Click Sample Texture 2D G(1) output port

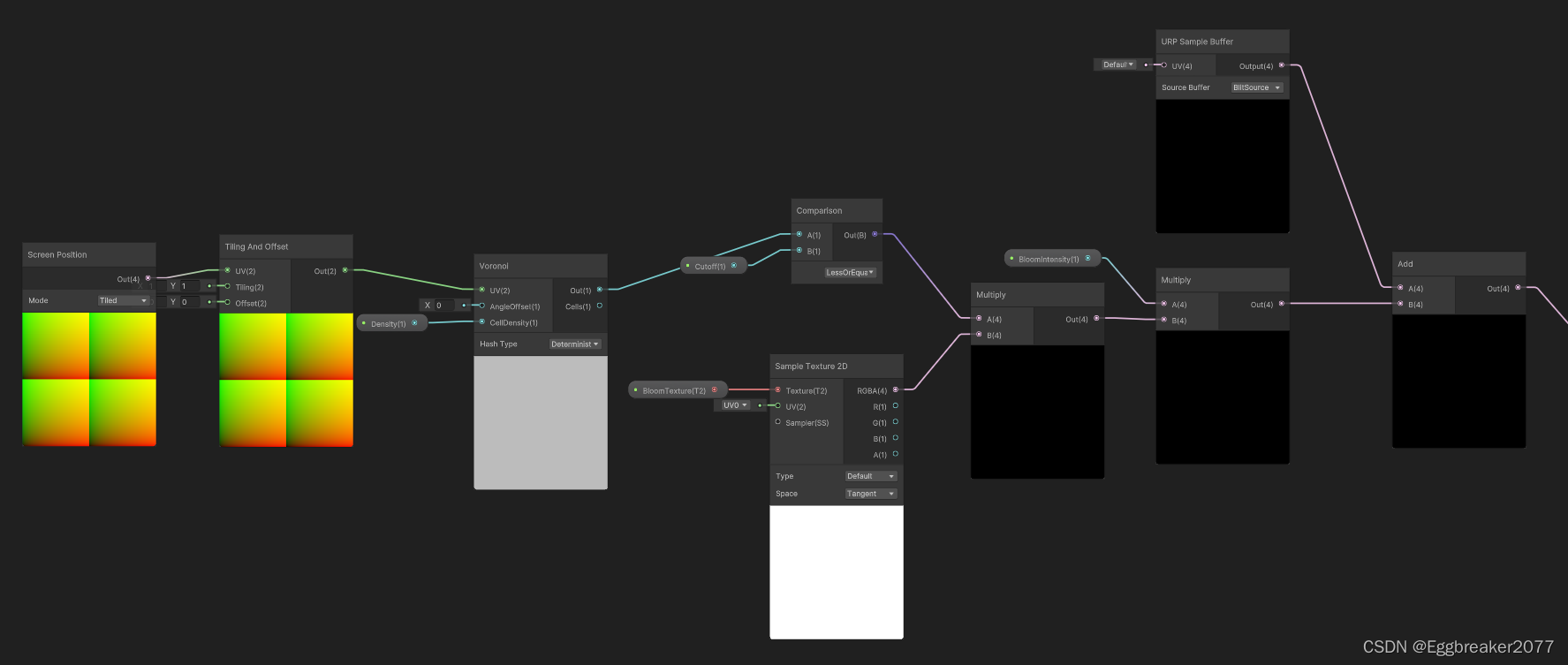[x=895, y=422]
